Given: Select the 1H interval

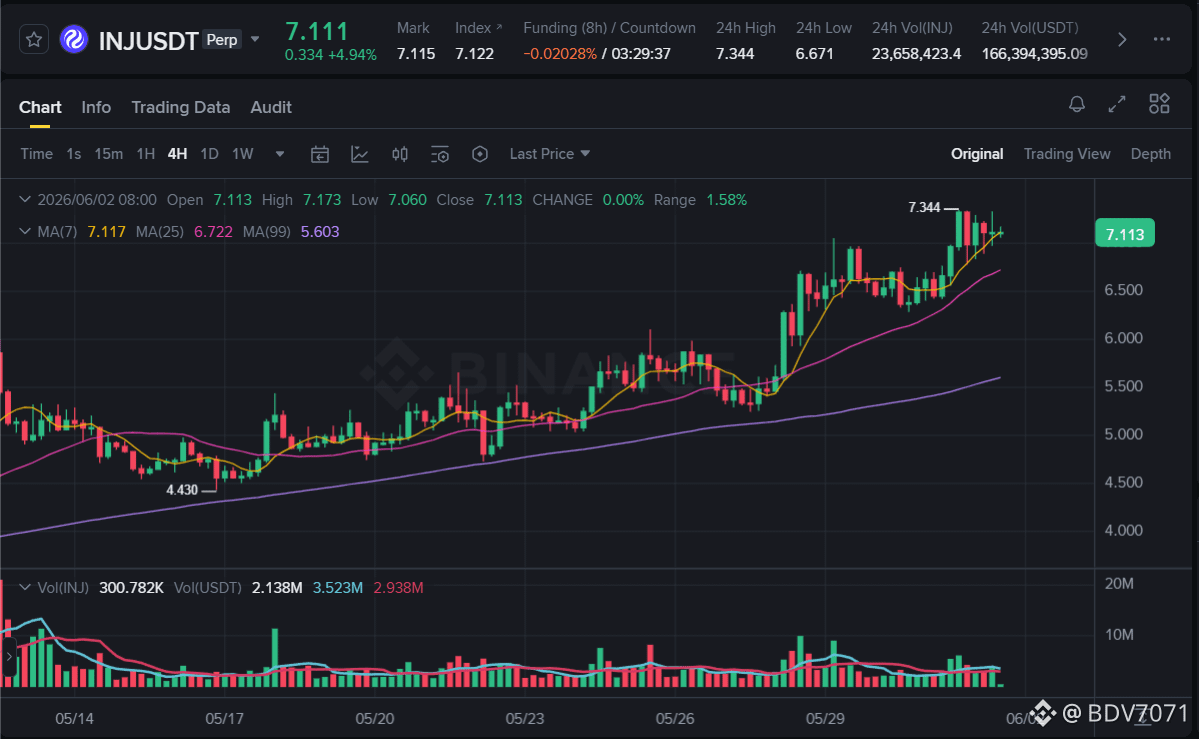Looking at the screenshot, I should click(145, 154).
